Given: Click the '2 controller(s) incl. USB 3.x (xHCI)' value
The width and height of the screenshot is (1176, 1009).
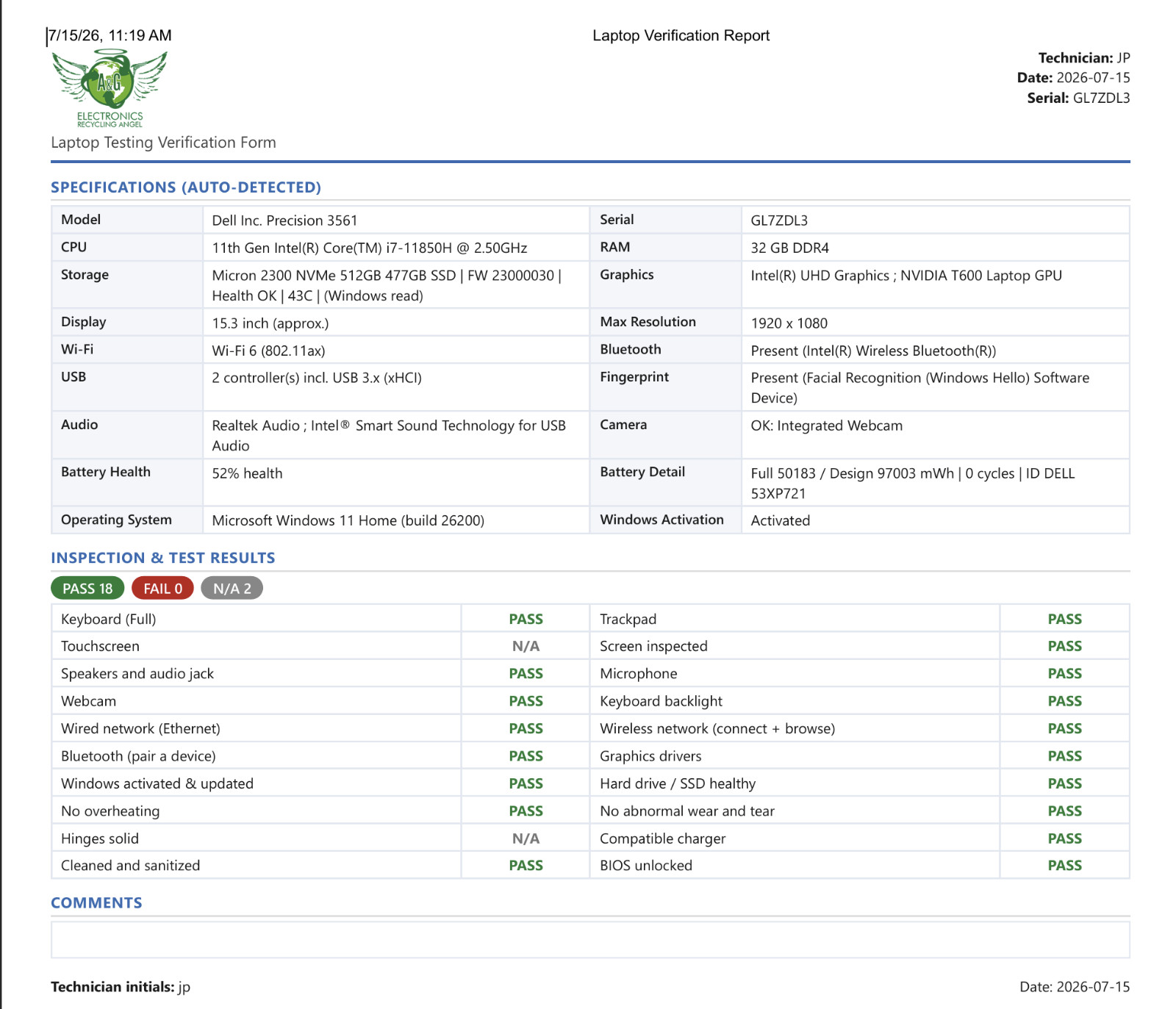Looking at the screenshot, I should (317, 378).
